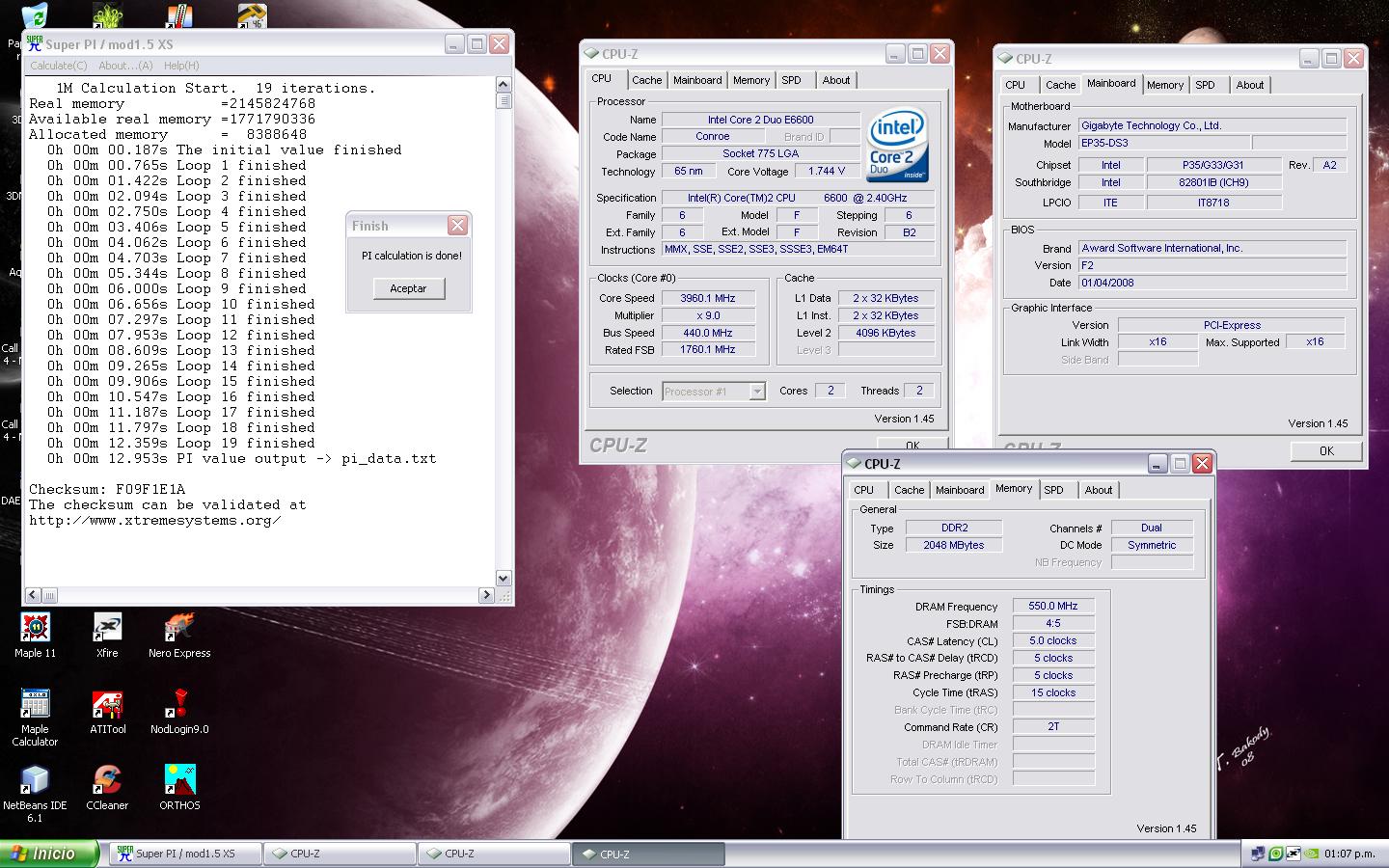
Task: Open Memory tab in CPU window
Action: pos(751,80)
